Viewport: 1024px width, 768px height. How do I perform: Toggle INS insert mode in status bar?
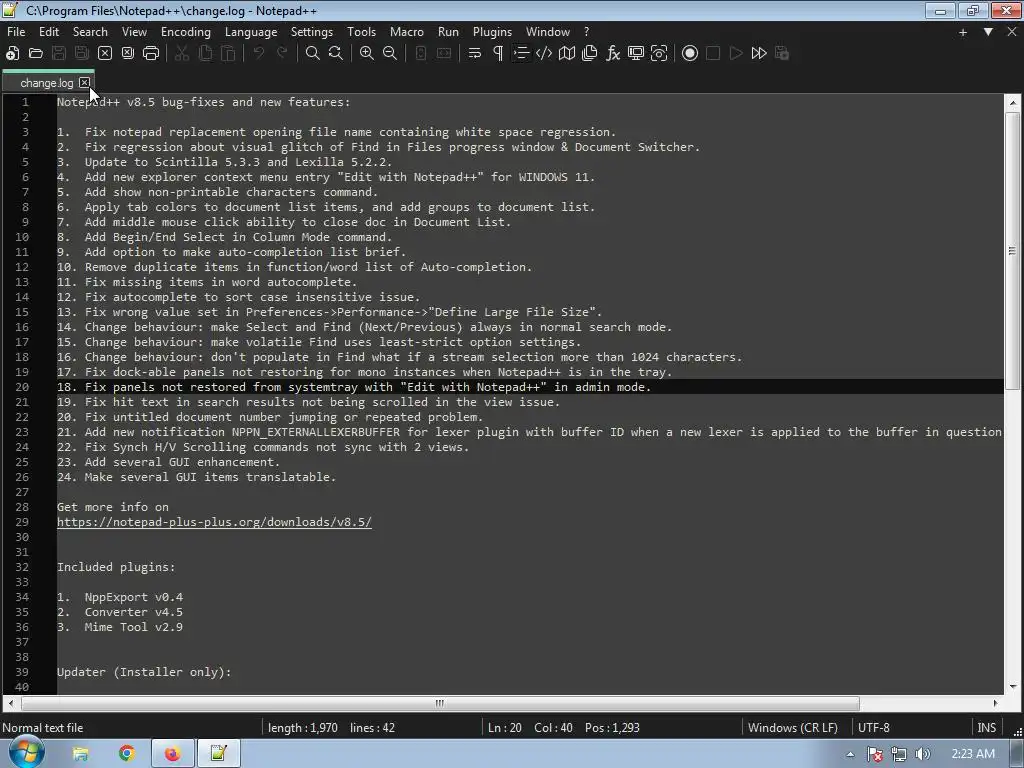click(986, 728)
